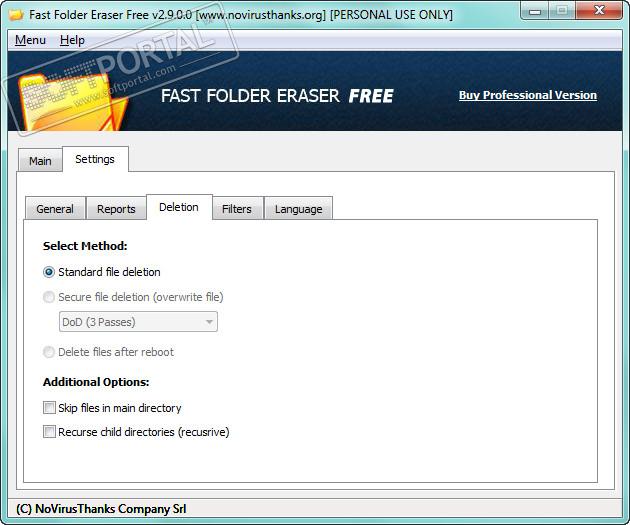Close the Fast Folder Eraser window
The width and height of the screenshot is (630, 525).
click(599, 10)
